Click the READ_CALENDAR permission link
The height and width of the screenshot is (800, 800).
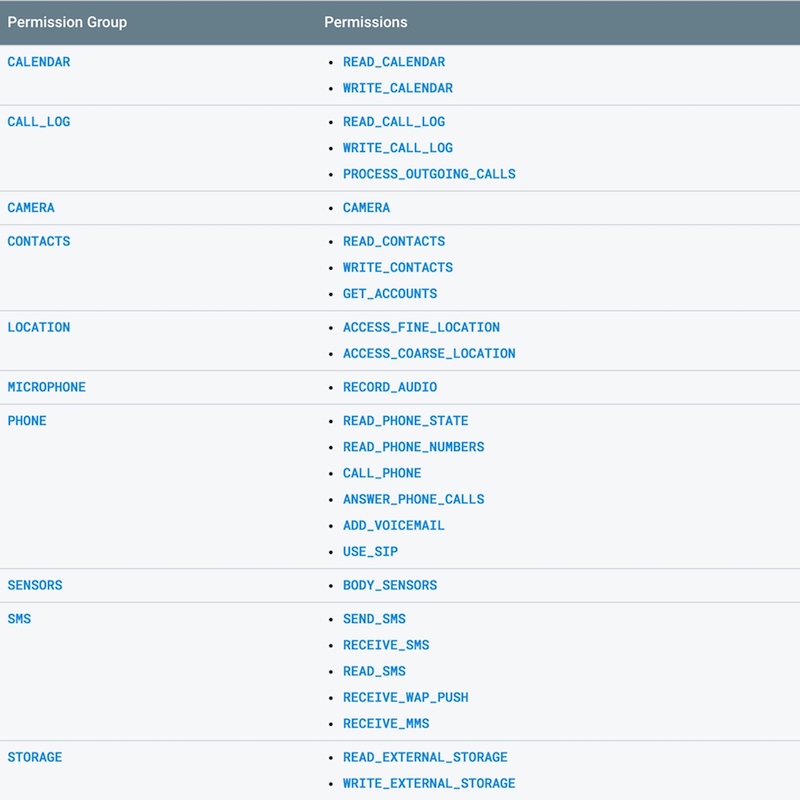pyautogui.click(x=394, y=62)
